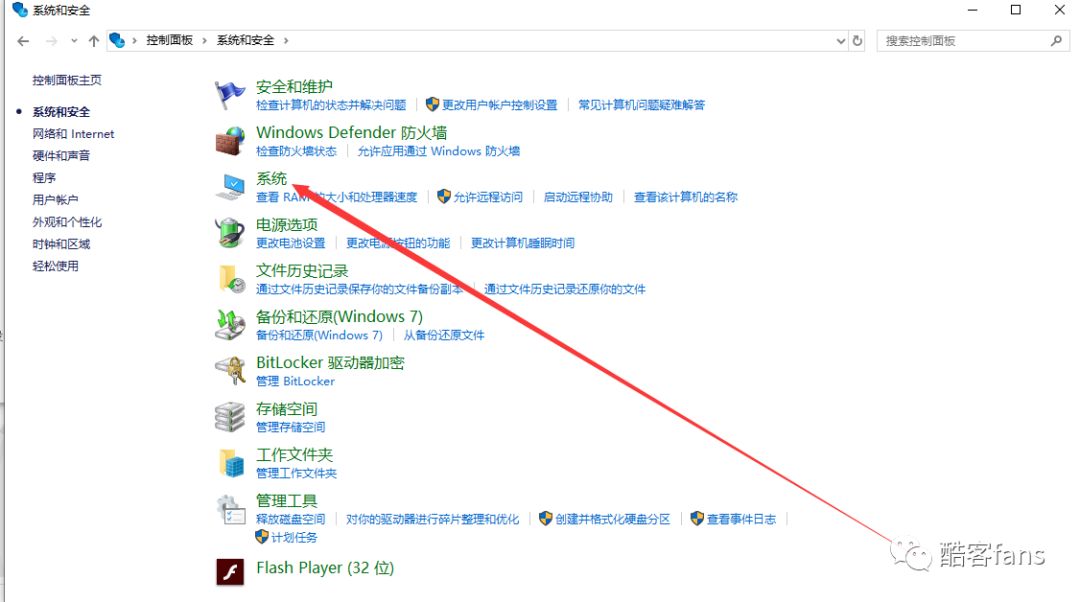Expand chevron after 系统和安全 breadcrumb
1080x602 pixels.
(x=286, y=41)
